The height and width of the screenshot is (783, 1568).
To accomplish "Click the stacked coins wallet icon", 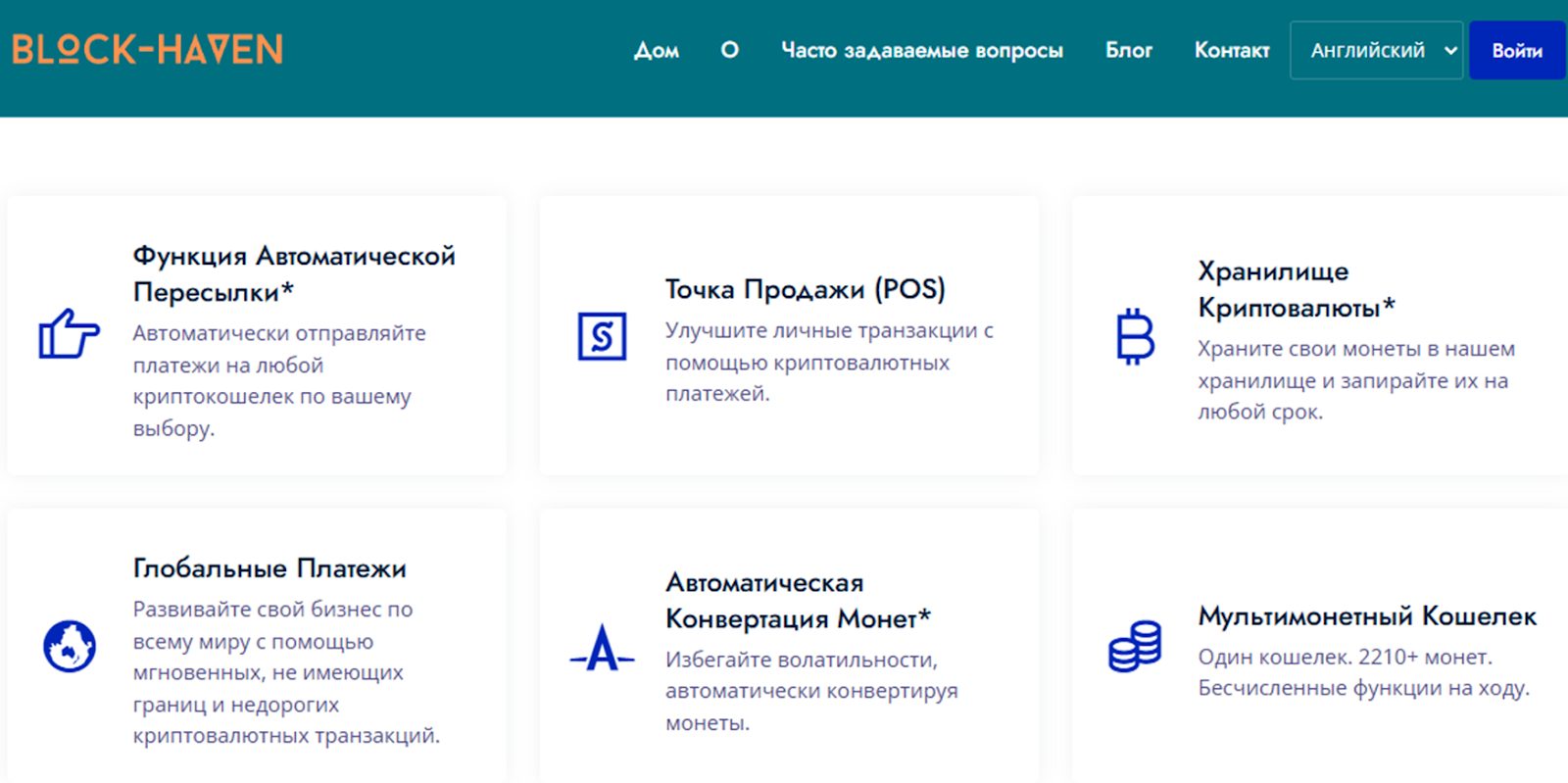I will (1135, 647).
